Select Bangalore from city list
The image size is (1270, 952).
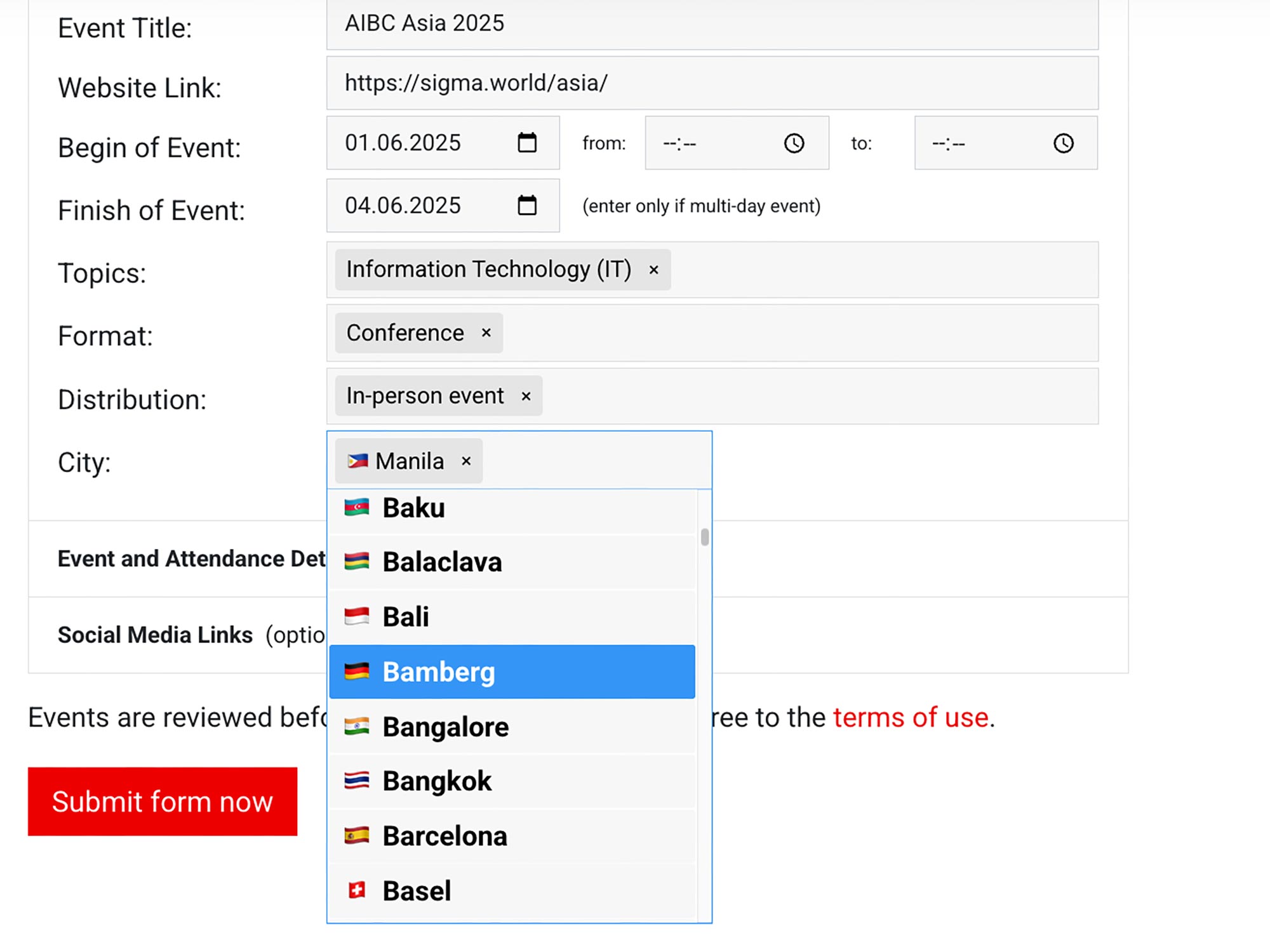[x=512, y=727]
